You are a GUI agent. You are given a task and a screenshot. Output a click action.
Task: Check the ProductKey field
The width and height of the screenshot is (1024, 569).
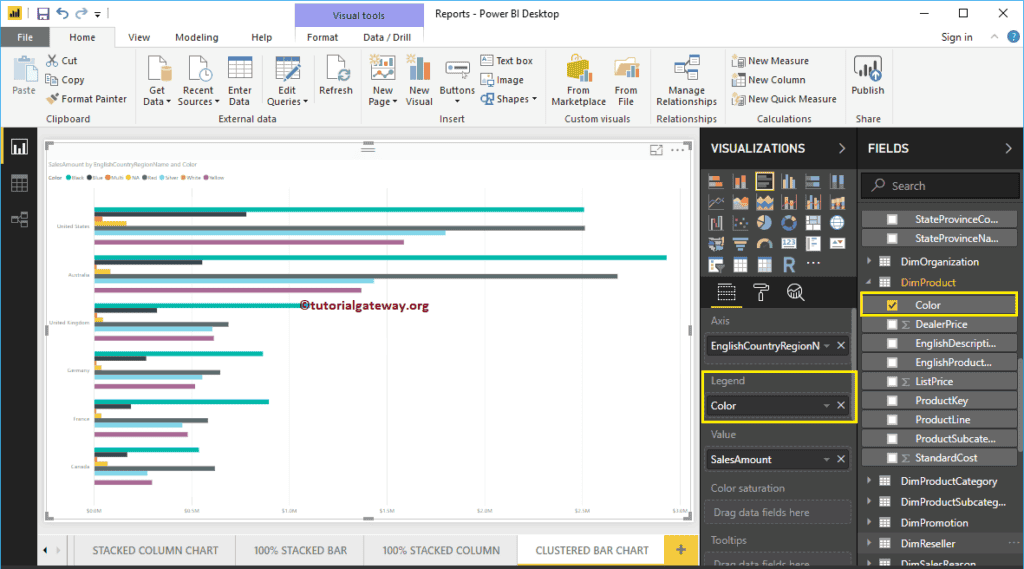(892, 400)
